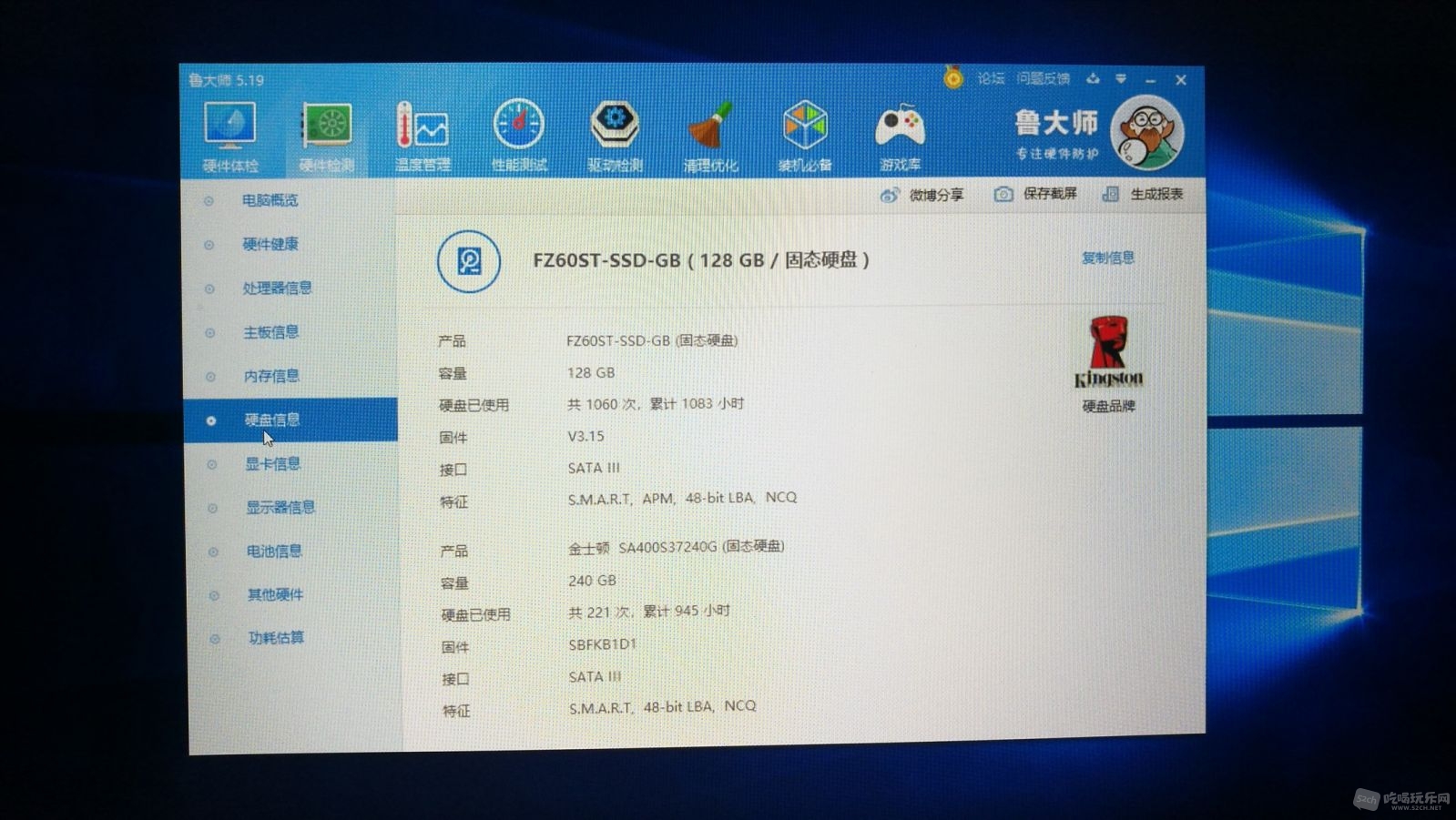Open the 游戏库 game library
1456x820 pixels.
pos(900,137)
